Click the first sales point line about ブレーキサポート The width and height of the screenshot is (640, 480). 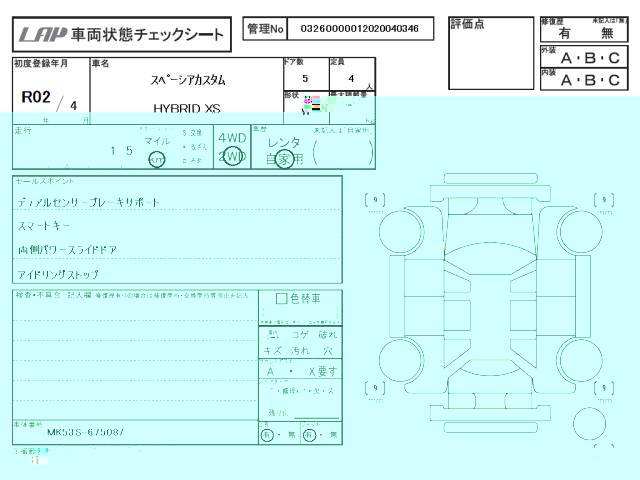coord(88,202)
